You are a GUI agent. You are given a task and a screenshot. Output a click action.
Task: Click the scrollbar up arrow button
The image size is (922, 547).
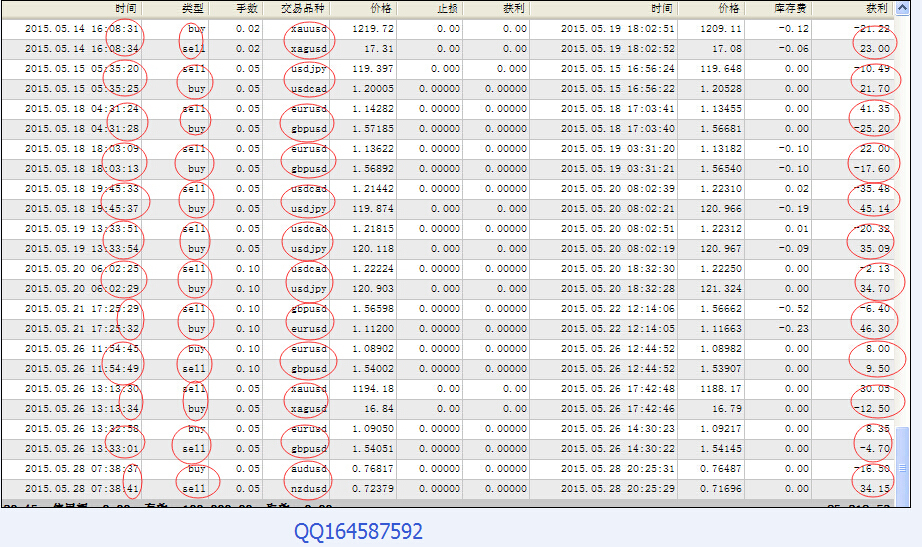tap(902, 8)
